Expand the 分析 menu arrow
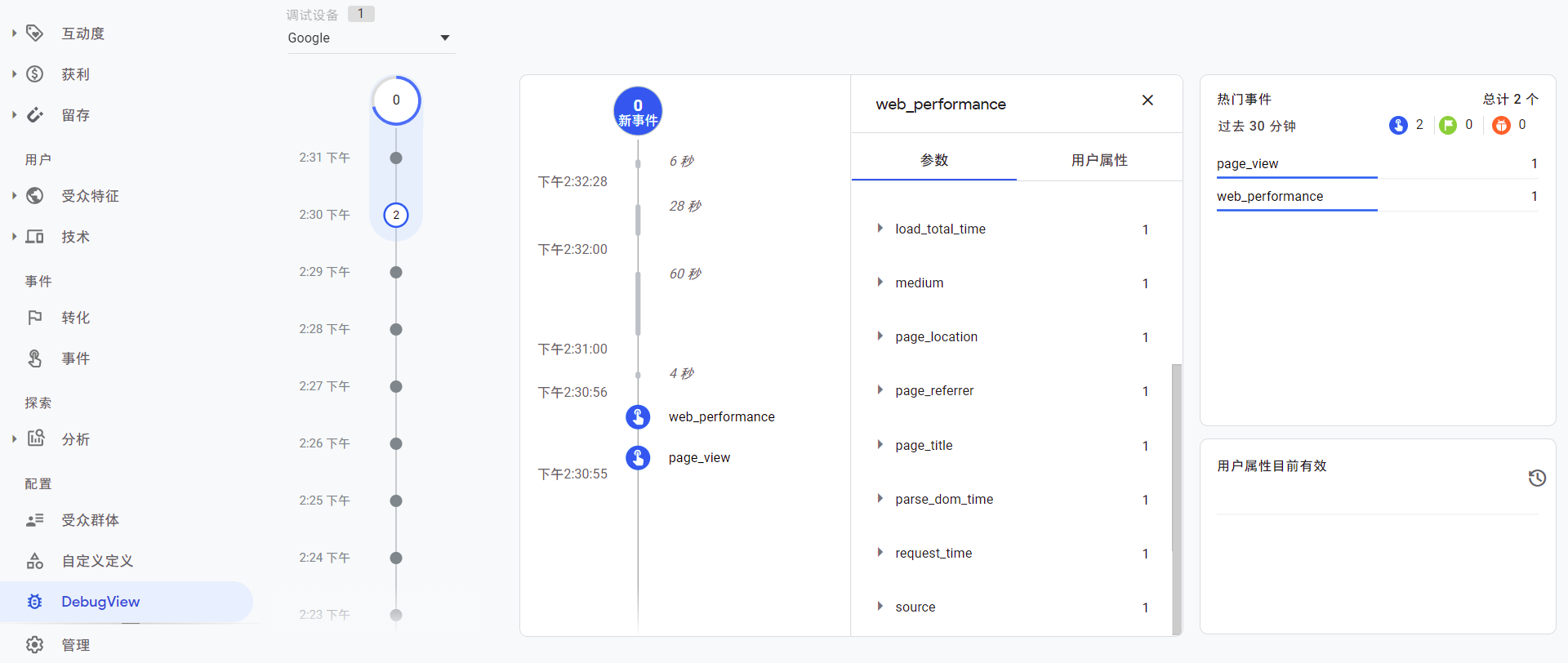Image resolution: width=1568 pixels, height=663 pixels. coord(14,439)
